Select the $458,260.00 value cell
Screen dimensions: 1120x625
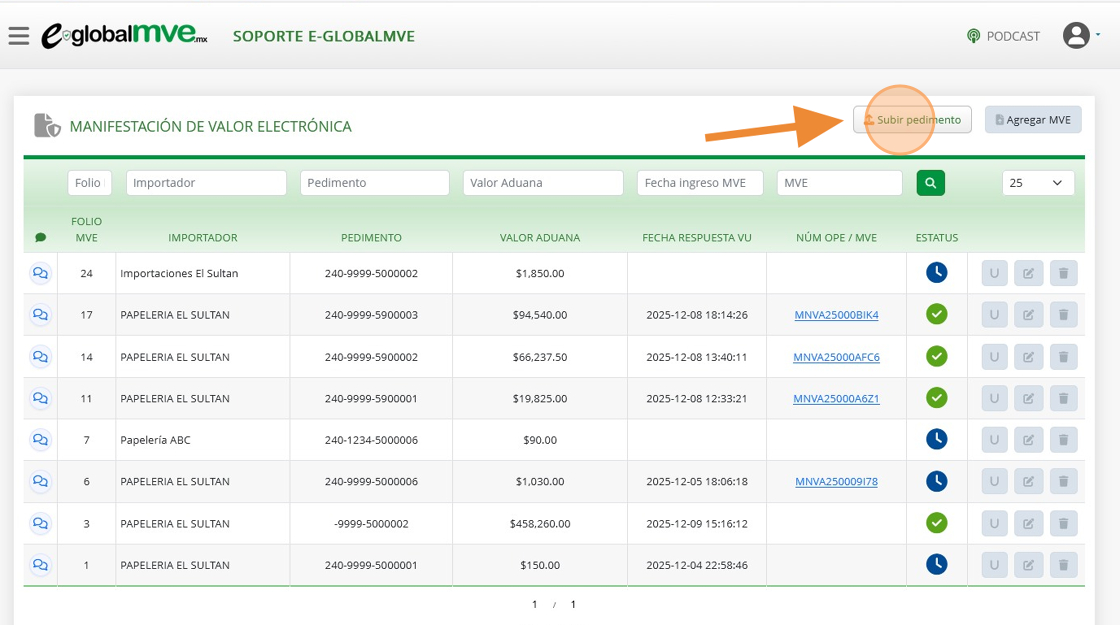(540, 524)
